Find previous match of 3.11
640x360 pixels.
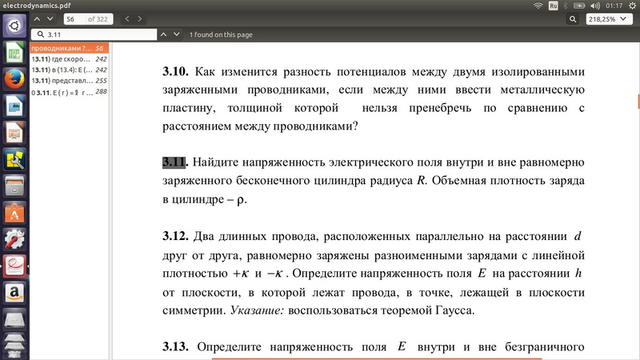tap(163, 35)
